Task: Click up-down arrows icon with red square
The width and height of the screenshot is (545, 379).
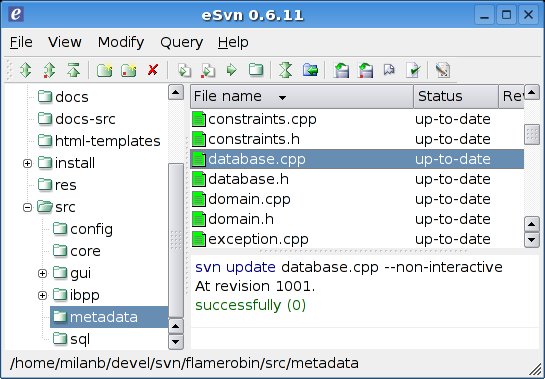Action: 49,70
